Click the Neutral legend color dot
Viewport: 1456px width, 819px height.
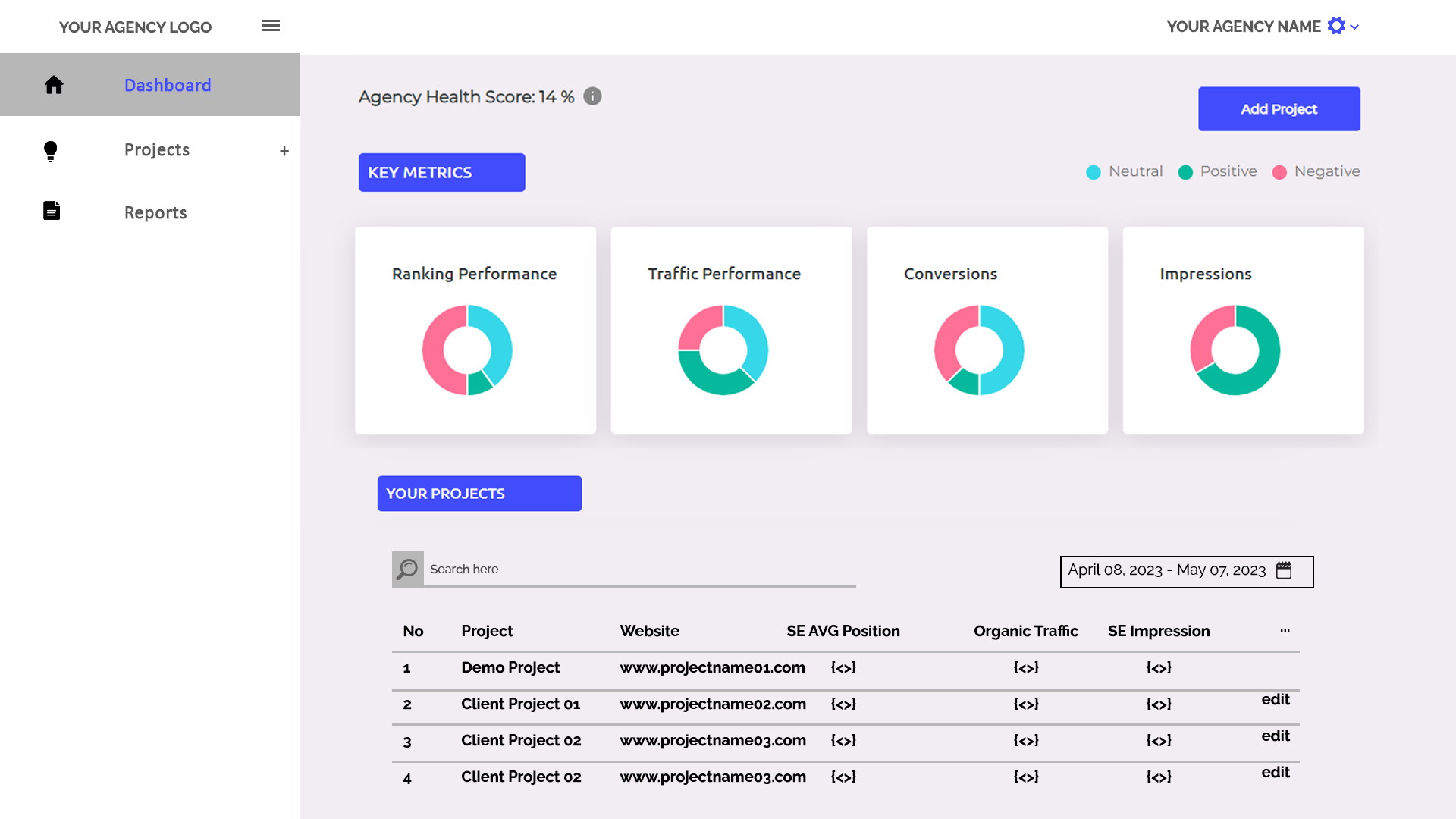coord(1093,172)
